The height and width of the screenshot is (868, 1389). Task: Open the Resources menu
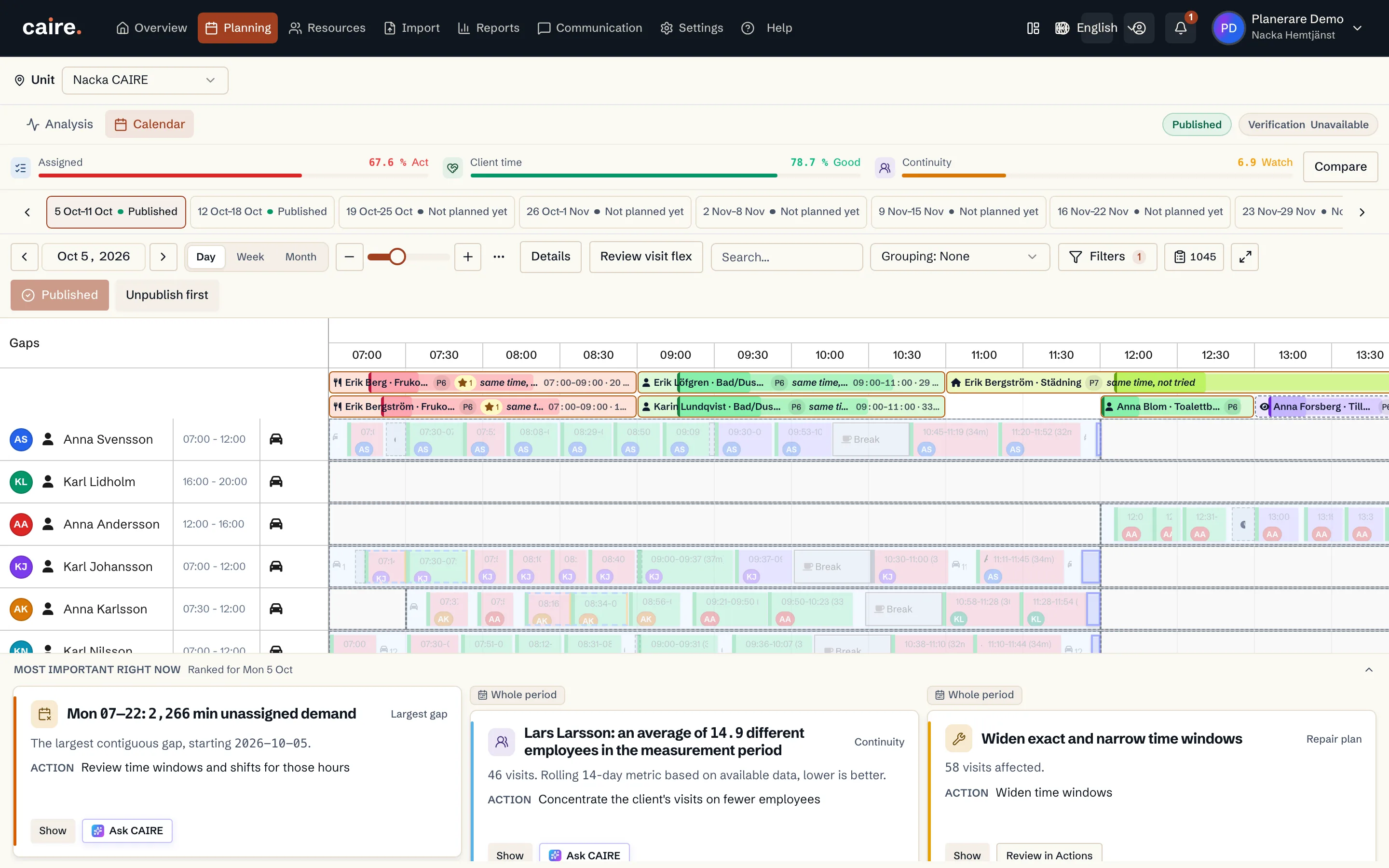coord(327,28)
